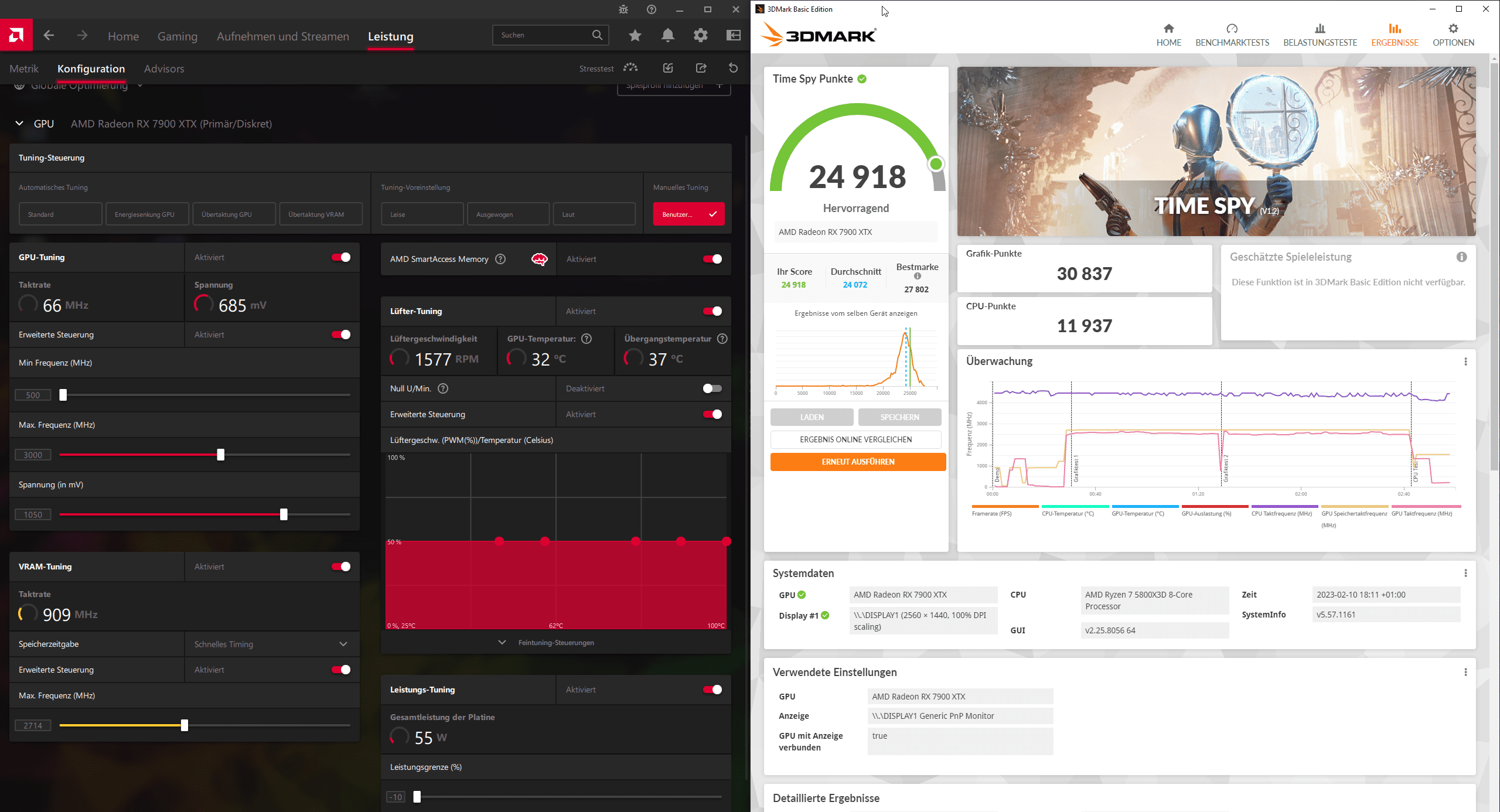
Task: Click the search magnifier icon in AMD Software
Action: 596,35
